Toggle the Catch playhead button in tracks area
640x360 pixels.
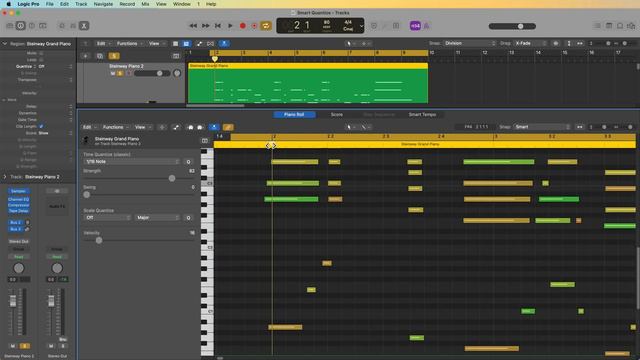click(x=224, y=43)
